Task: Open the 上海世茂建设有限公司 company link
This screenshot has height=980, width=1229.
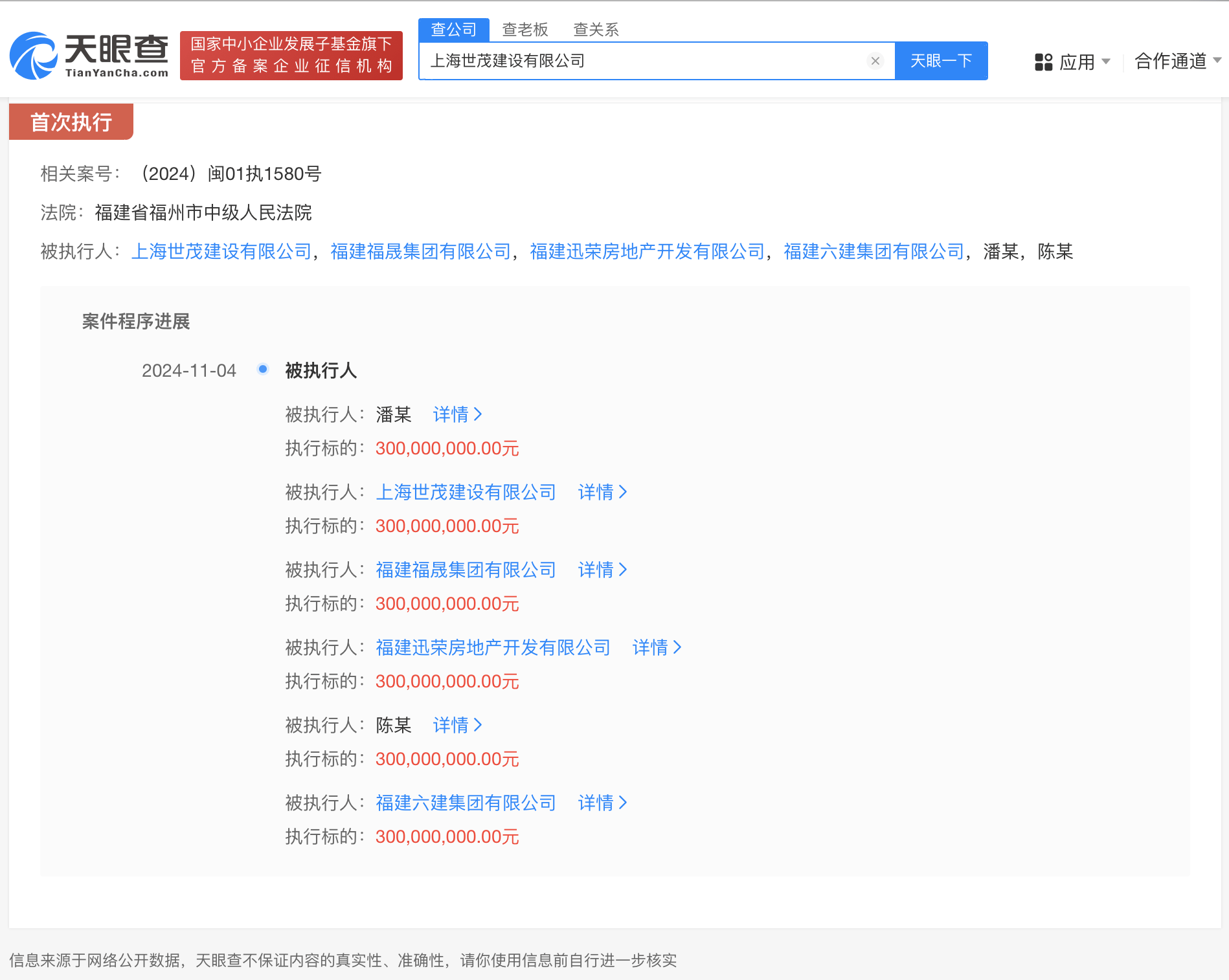Action: (221, 252)
